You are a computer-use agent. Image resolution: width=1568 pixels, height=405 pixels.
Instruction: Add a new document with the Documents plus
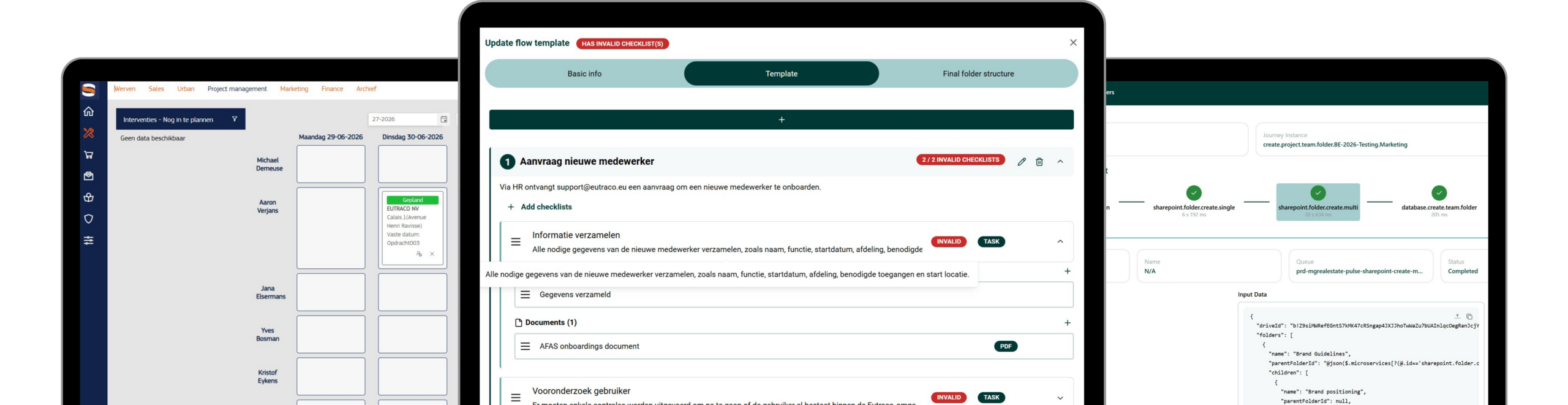point(1068,323)
